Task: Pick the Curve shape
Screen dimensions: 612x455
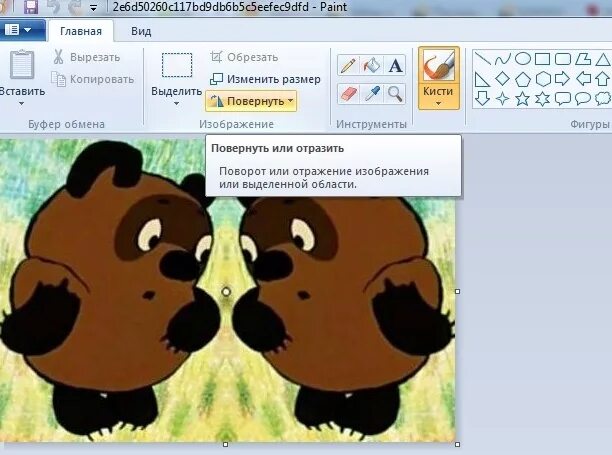Action: [503, 59]
